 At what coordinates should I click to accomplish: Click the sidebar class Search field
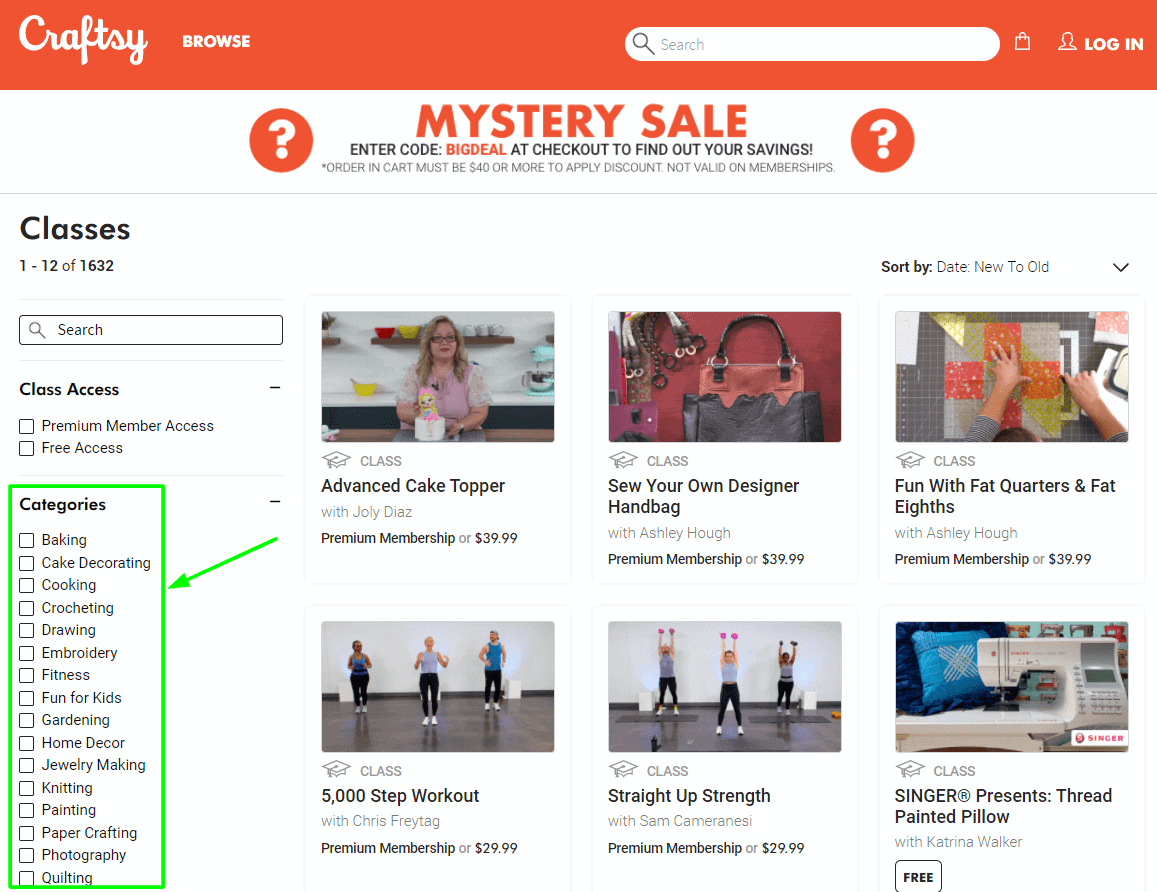(x=151, y=330)
